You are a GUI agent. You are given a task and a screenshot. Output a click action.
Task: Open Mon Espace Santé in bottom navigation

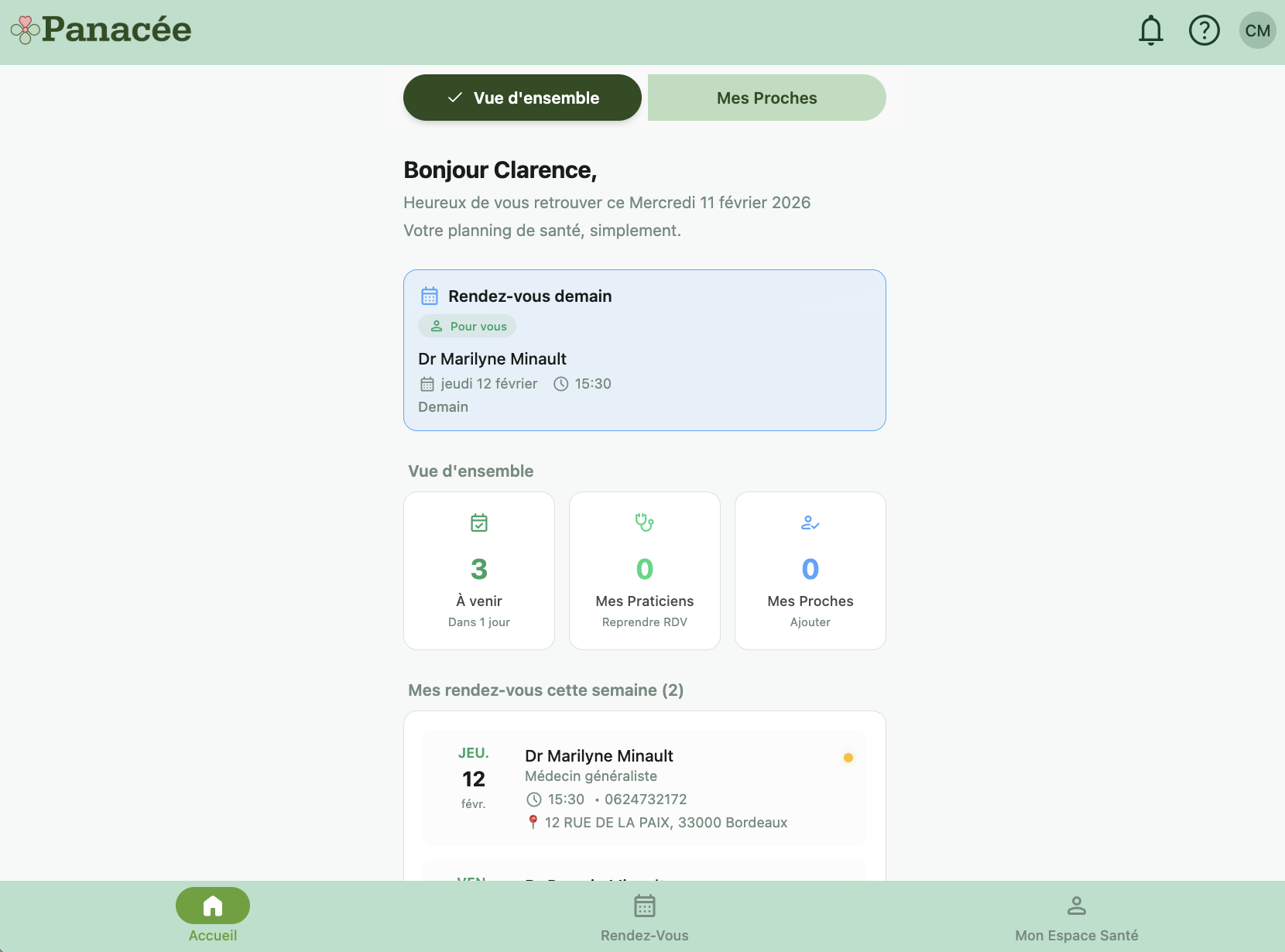point(1077,918)
